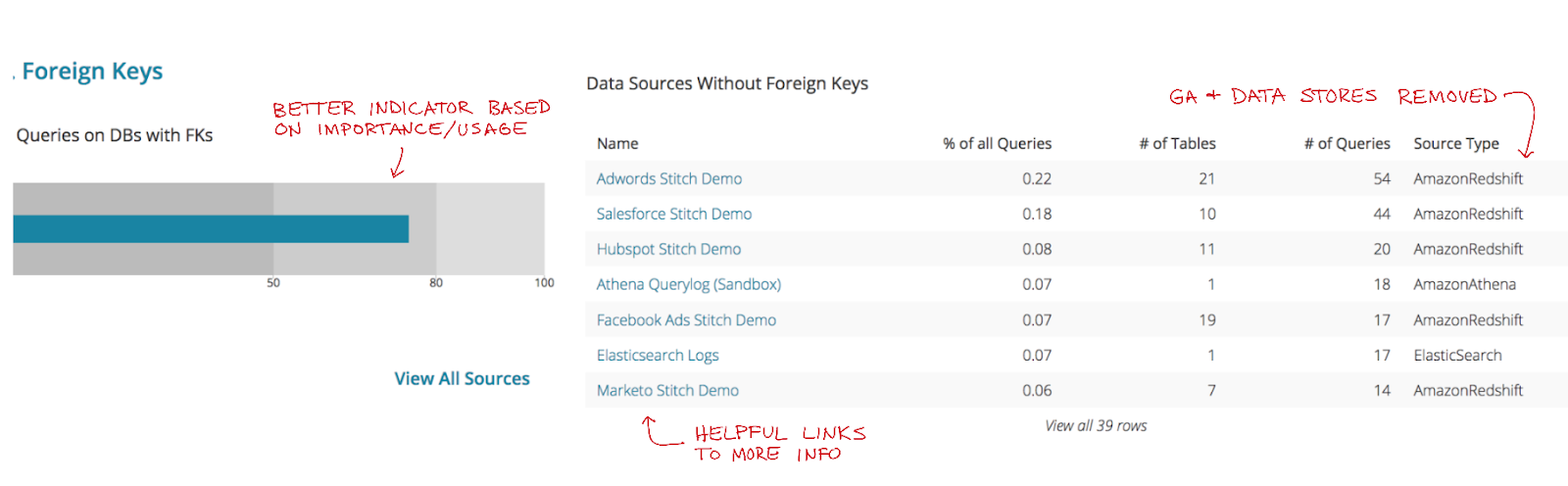Click the 80 tick label on bullet chart
The height and width of the screenshot is (486, 1568).
436,283
